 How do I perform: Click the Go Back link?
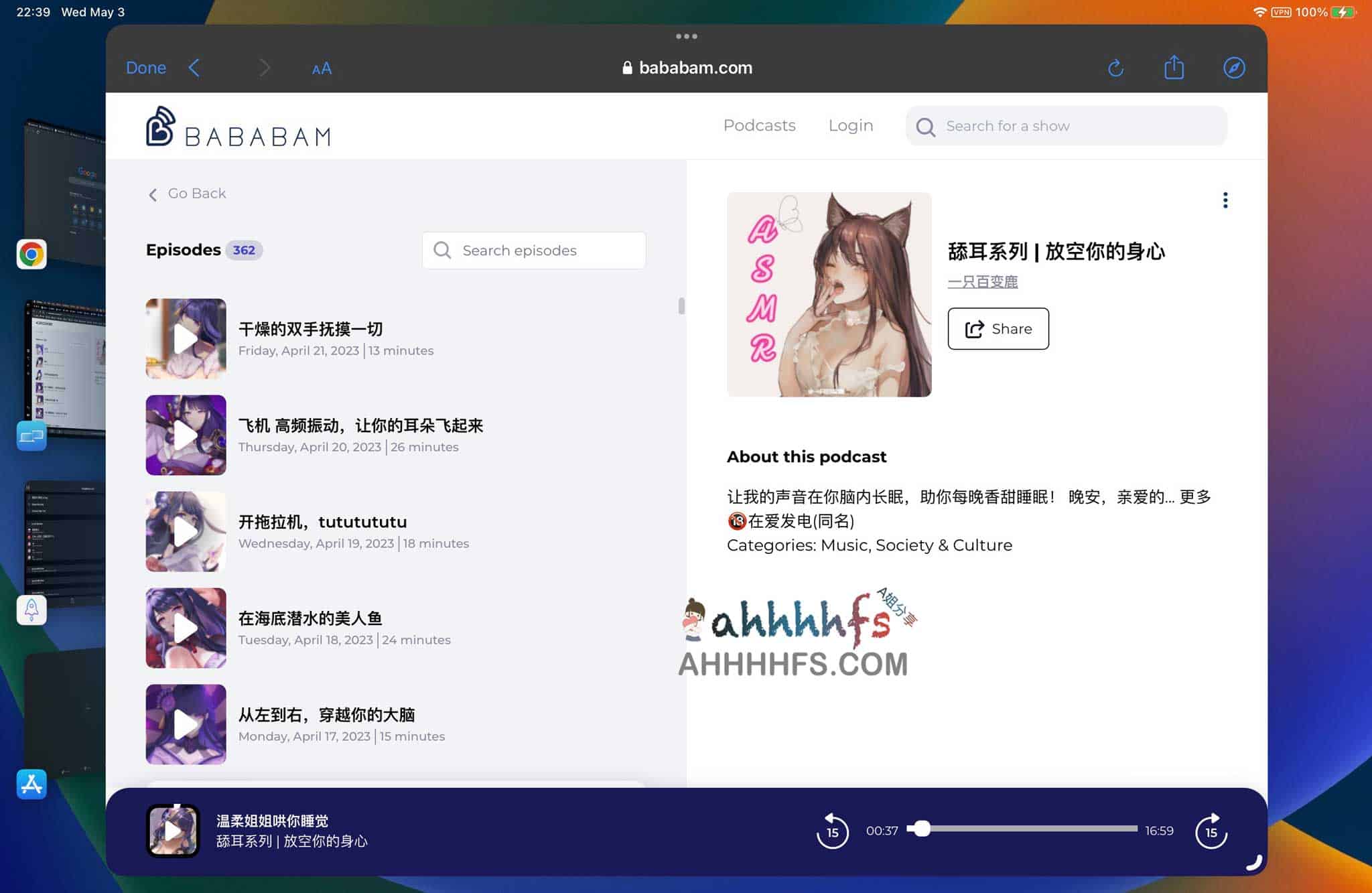(187, 194)
